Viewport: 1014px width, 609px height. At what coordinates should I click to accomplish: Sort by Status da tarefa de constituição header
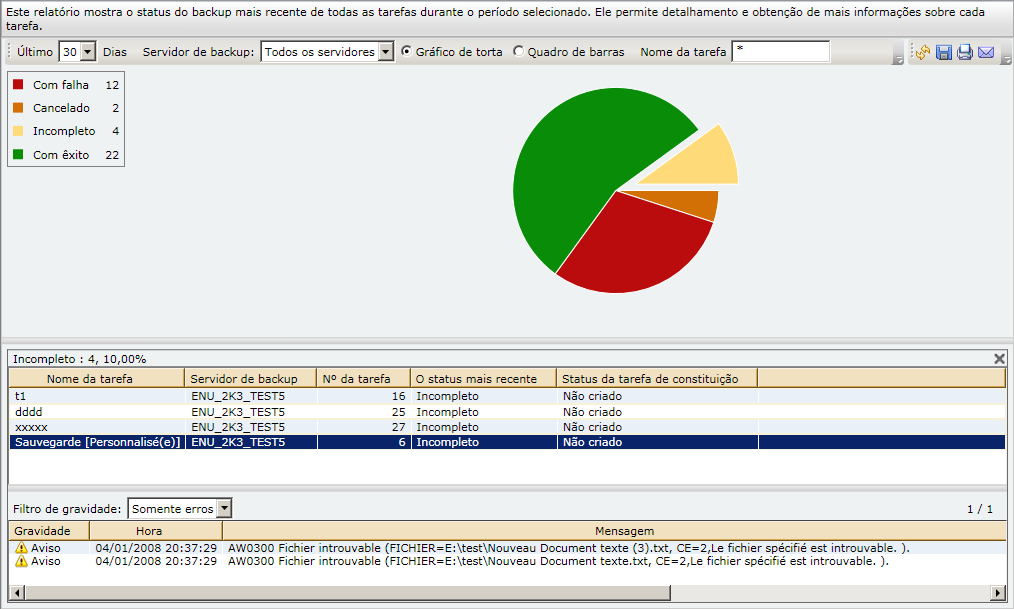tap(657, 379)
